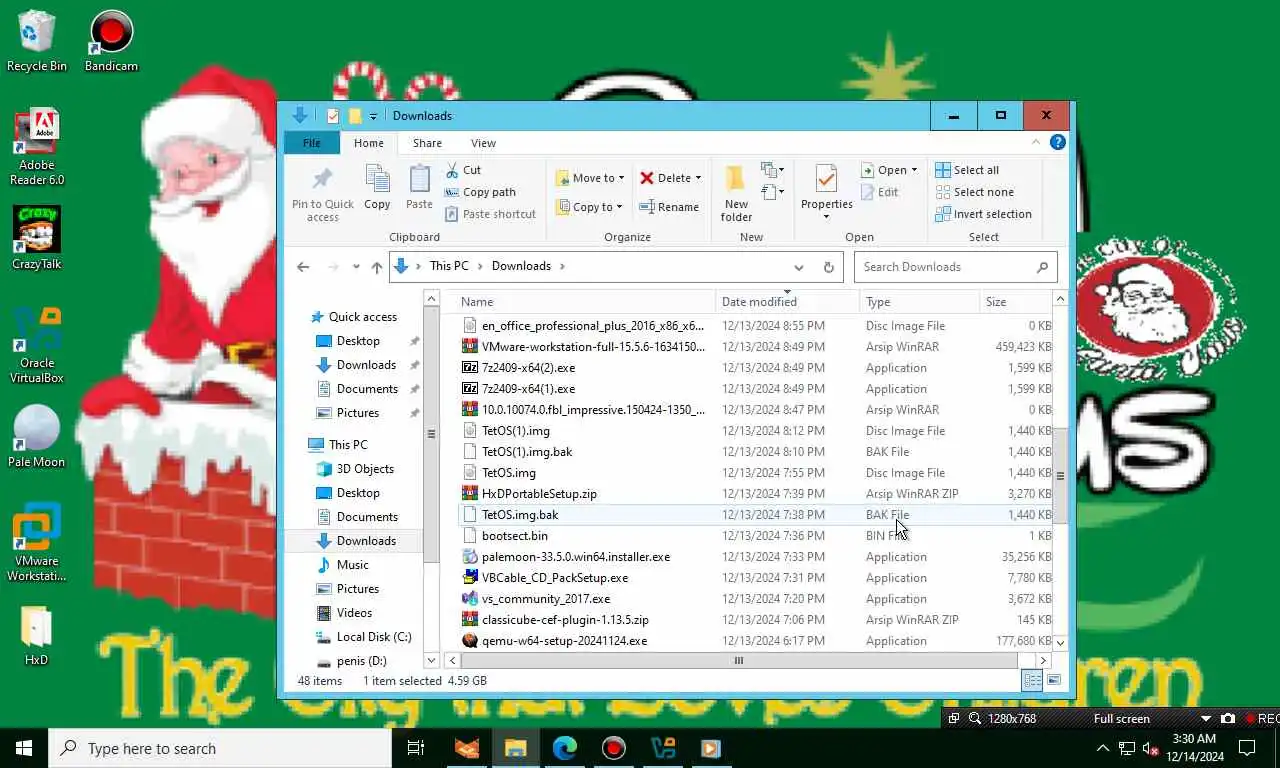Viewport: 1280px width, 768px height.
Task: Select the CrazyTalk desktop icon
Action: point(37,239)
